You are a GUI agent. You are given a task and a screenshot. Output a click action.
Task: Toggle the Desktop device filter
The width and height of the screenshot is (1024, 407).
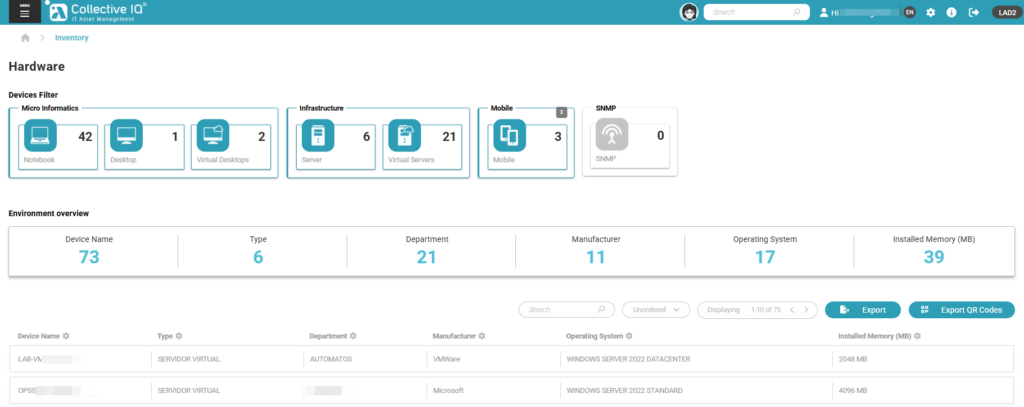point(144,141)
